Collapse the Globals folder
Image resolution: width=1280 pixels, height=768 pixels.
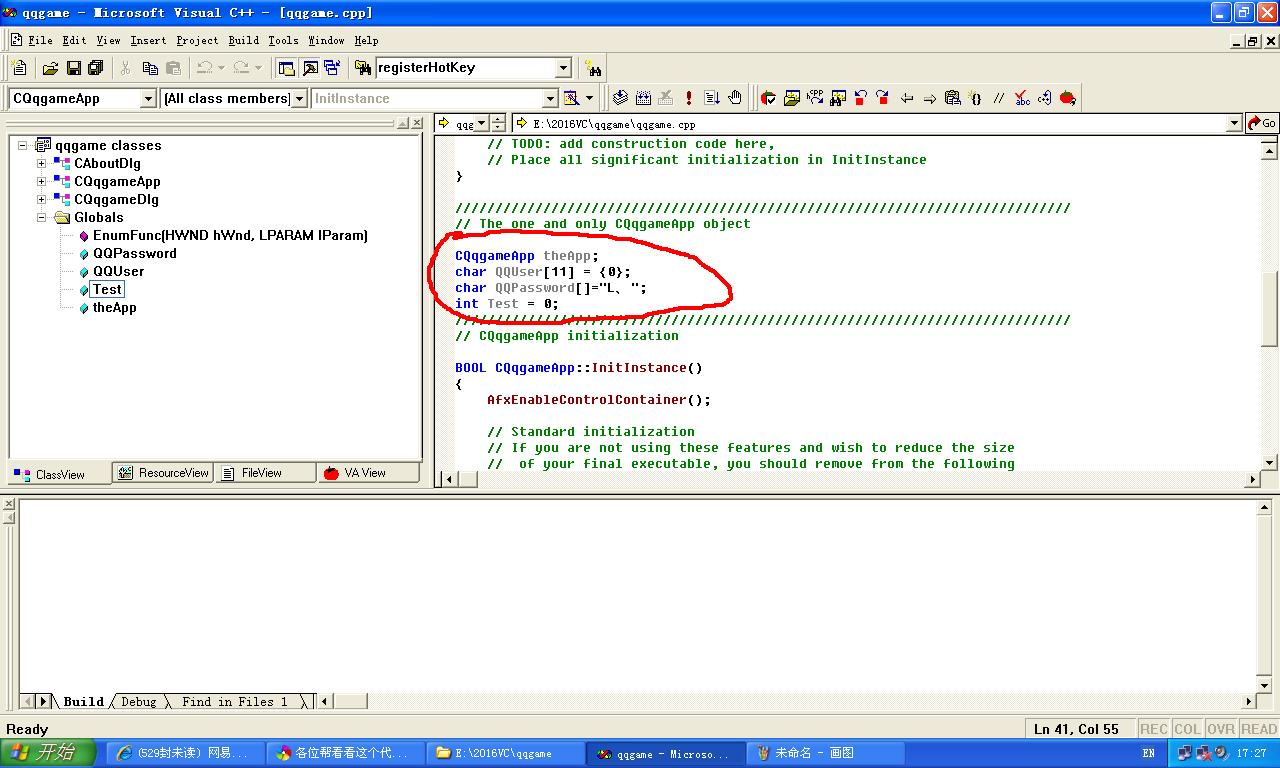[x=42, y=217]
